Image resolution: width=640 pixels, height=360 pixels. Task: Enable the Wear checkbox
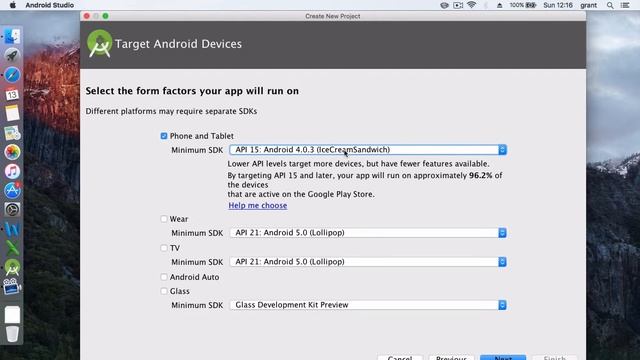(164, 219)
